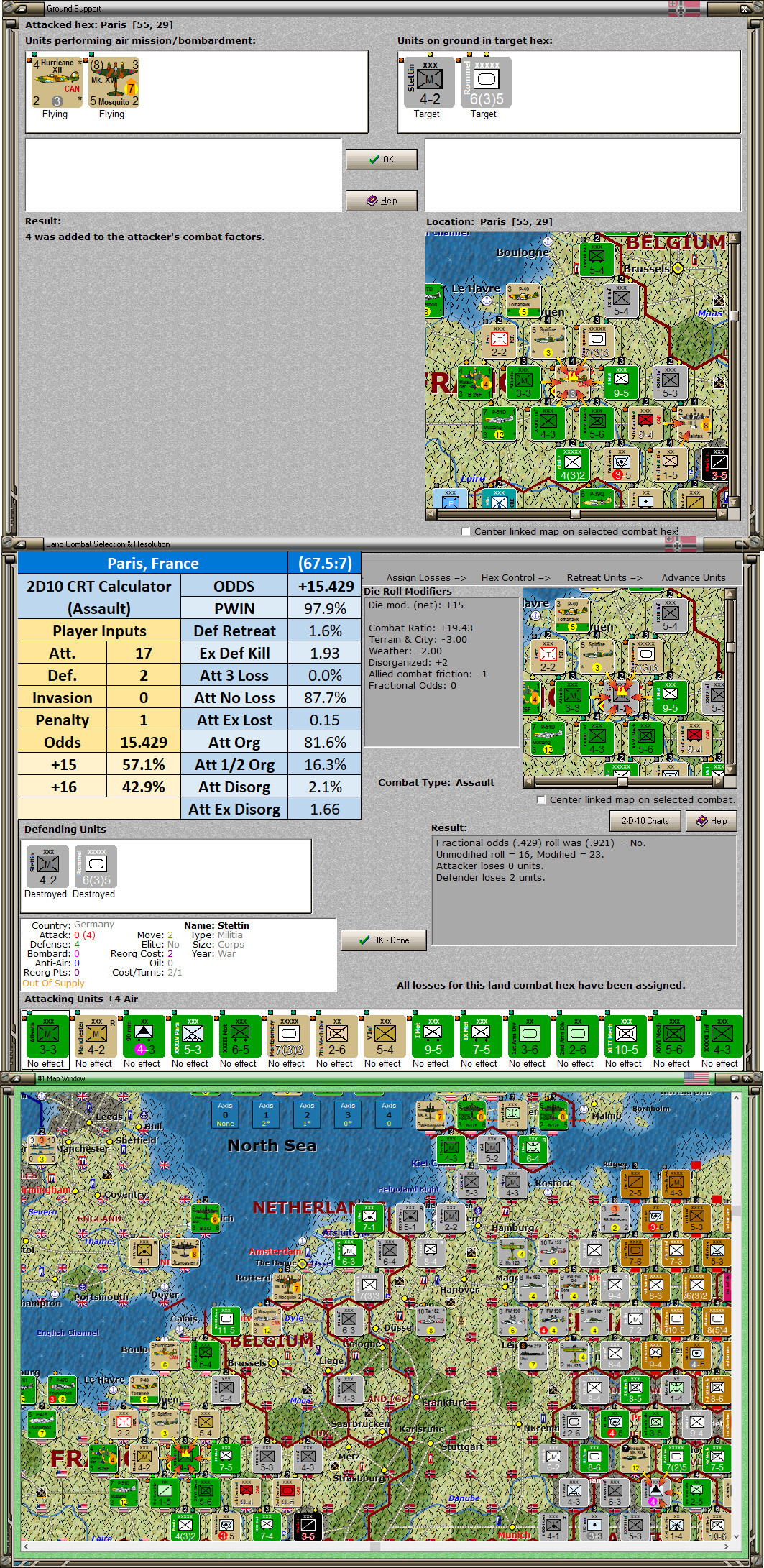
Task: Click US flag icon in Map Window title bar
Action: (696, 1078)
